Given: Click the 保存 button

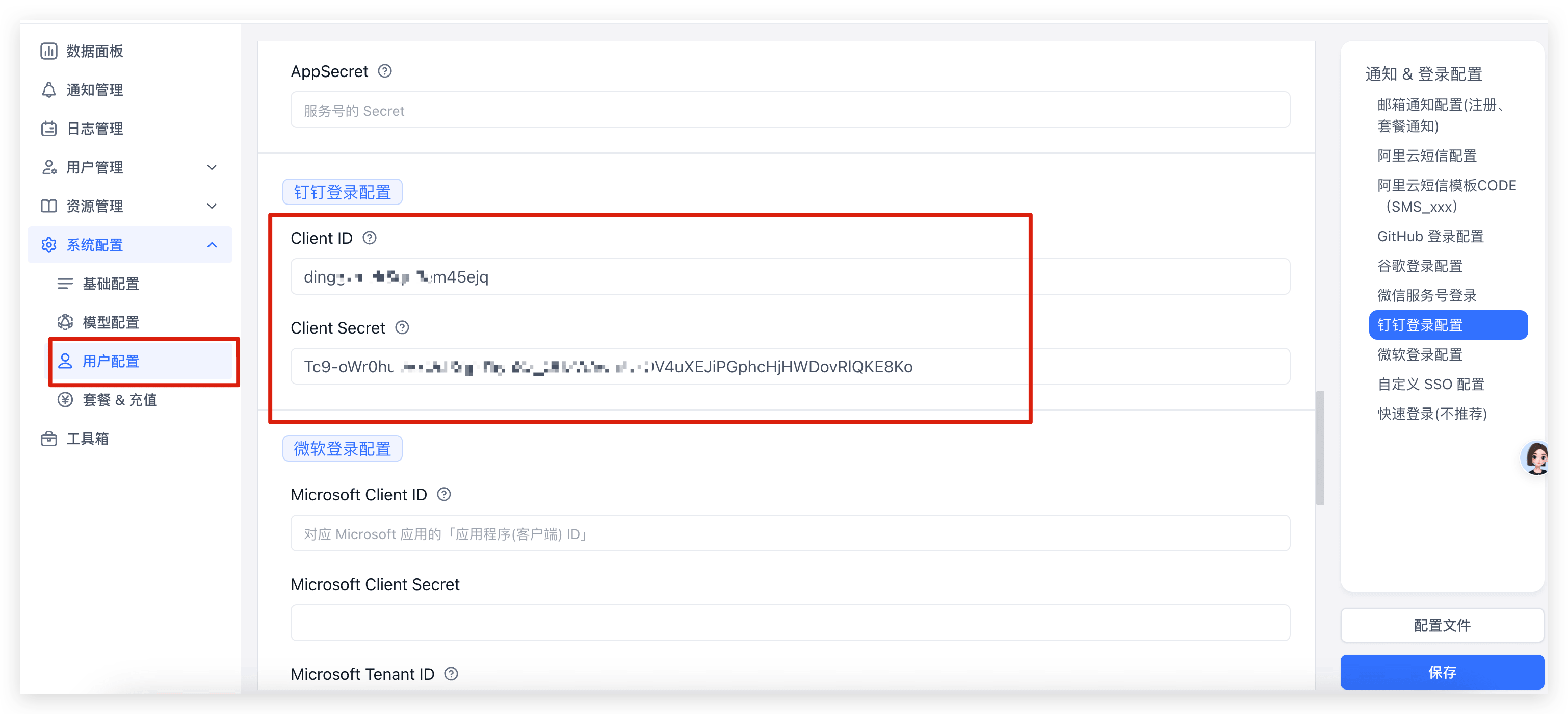Looking at the screenshot, I should point(1442,672).
